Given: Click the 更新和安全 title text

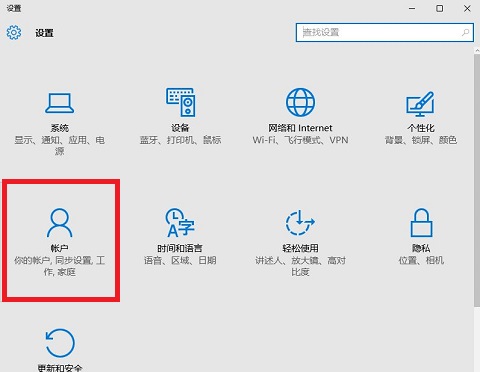Looking at the screenshot, I should pos(60,368).
